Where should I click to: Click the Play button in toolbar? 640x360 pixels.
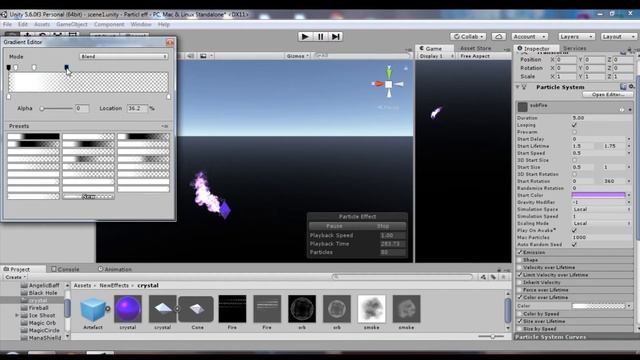pyautogui.click(x=304, y=36)
